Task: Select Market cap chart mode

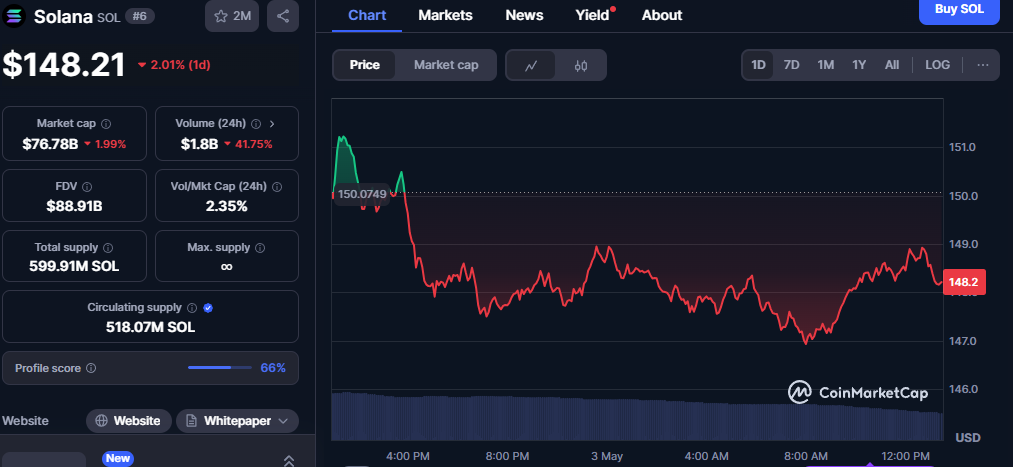Action: [x=446, y=65]
